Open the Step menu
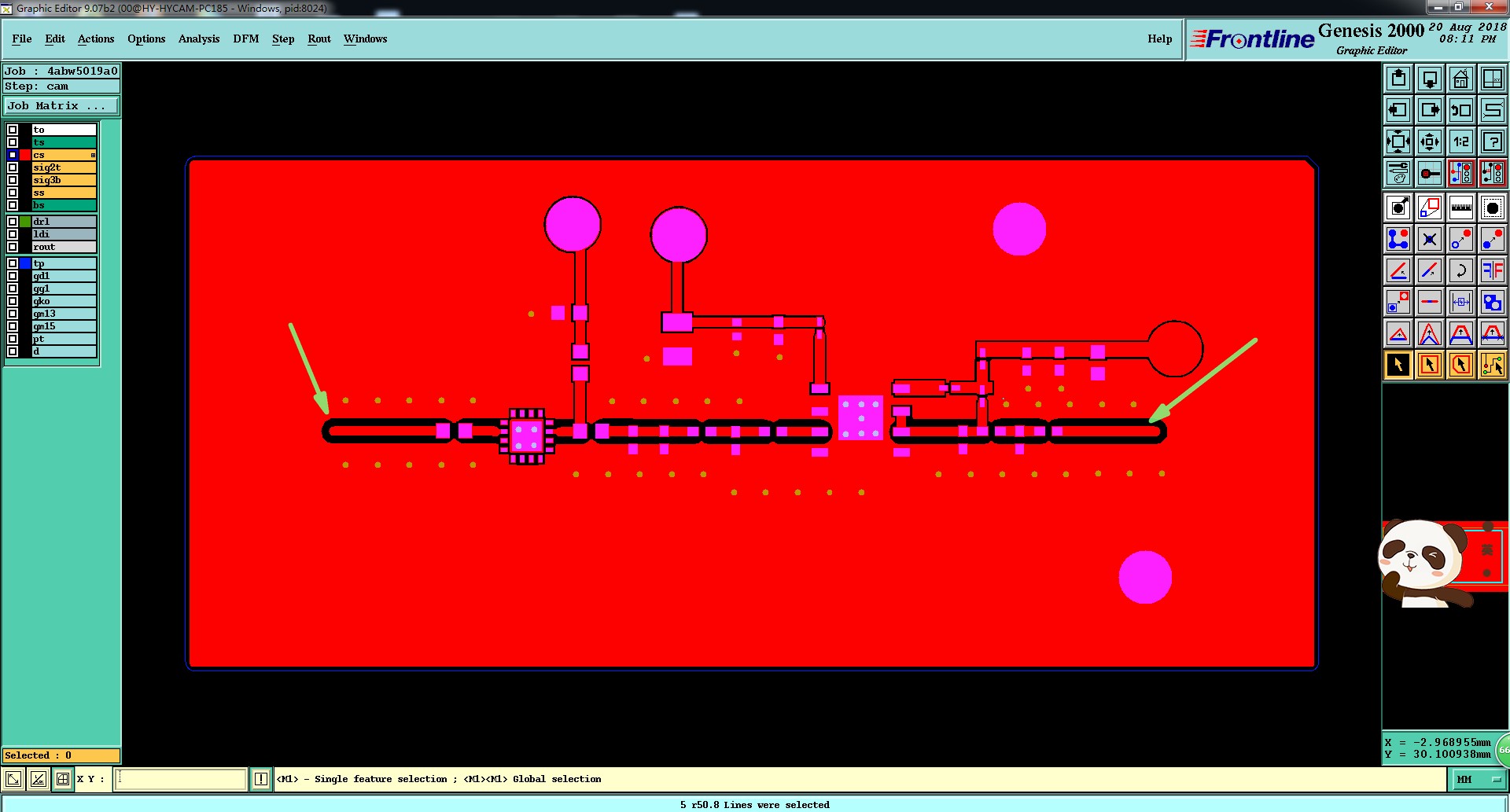This screenshot has width=1510, height=812. click(x=283, y=39)
